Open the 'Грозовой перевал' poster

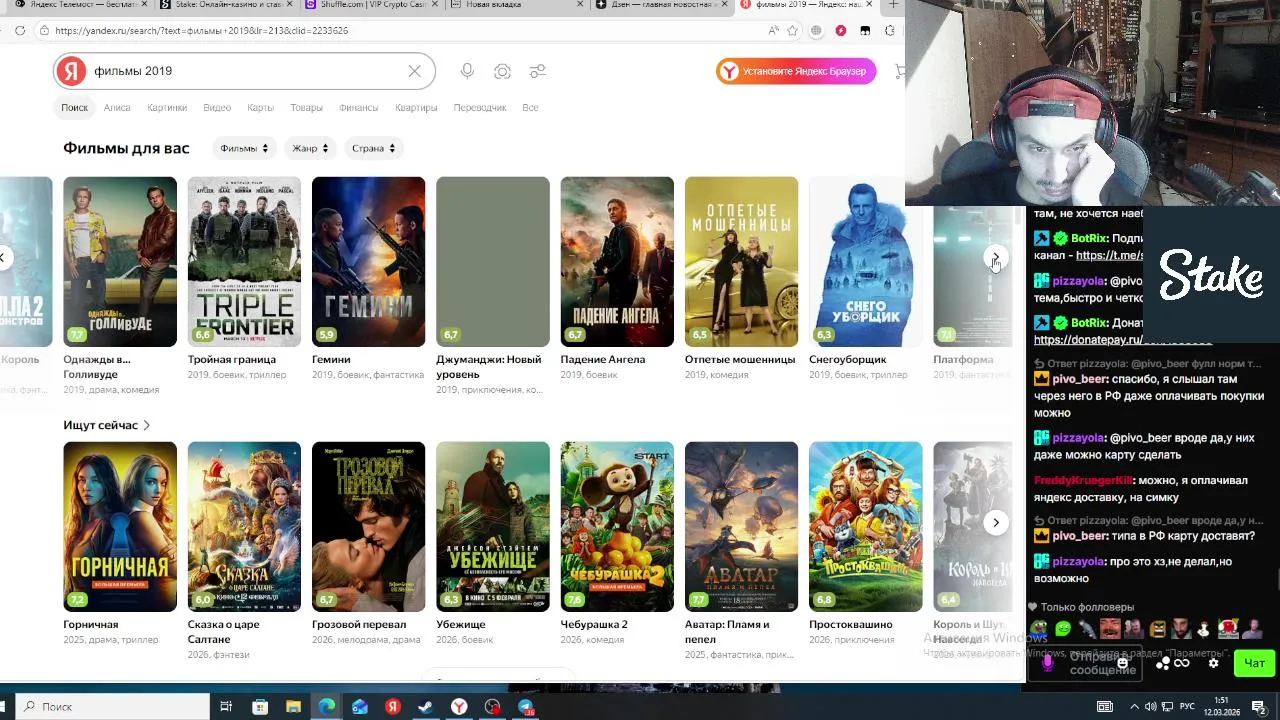pos(368,527)
